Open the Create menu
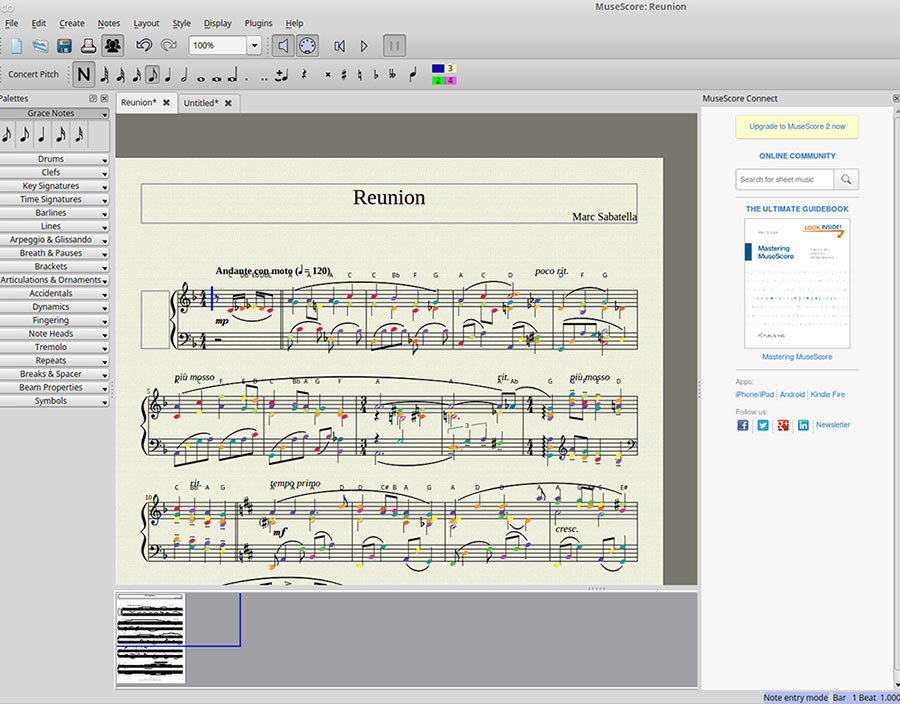The image size is (900, 704). tap(72, 24)
